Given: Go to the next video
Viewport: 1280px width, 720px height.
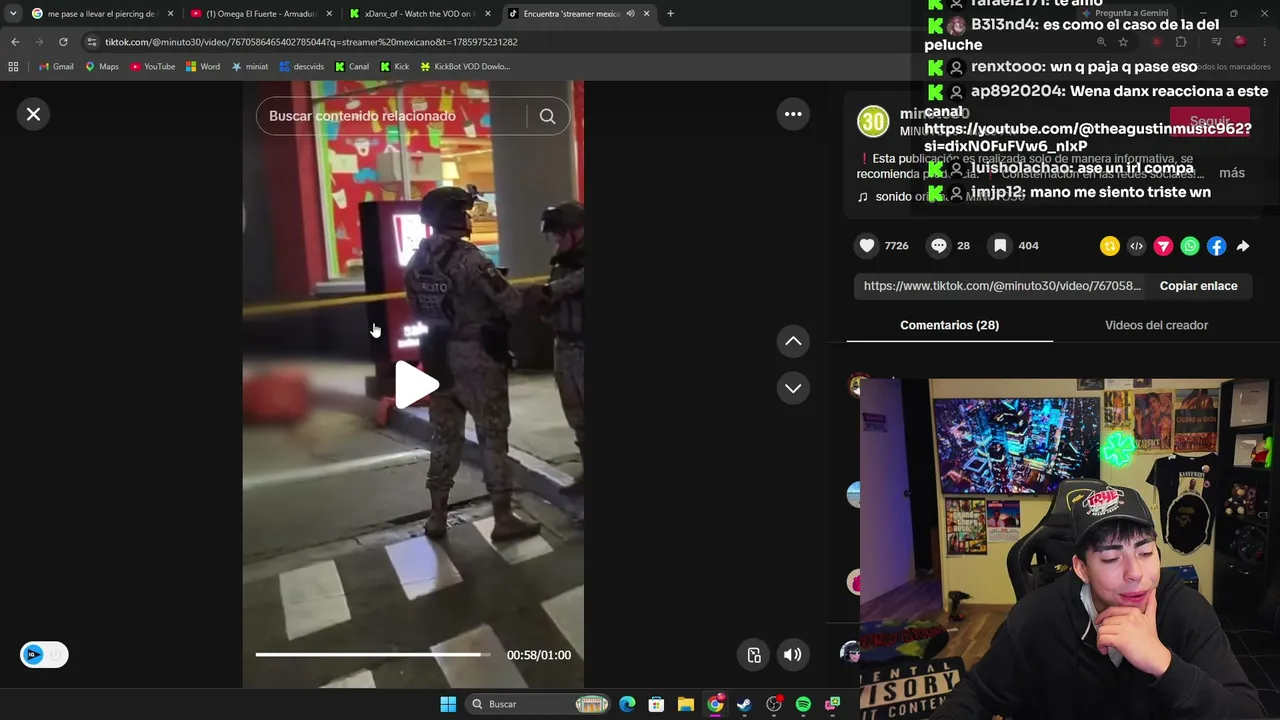Looking at the screenshot, I should click(x=793, y=388).
